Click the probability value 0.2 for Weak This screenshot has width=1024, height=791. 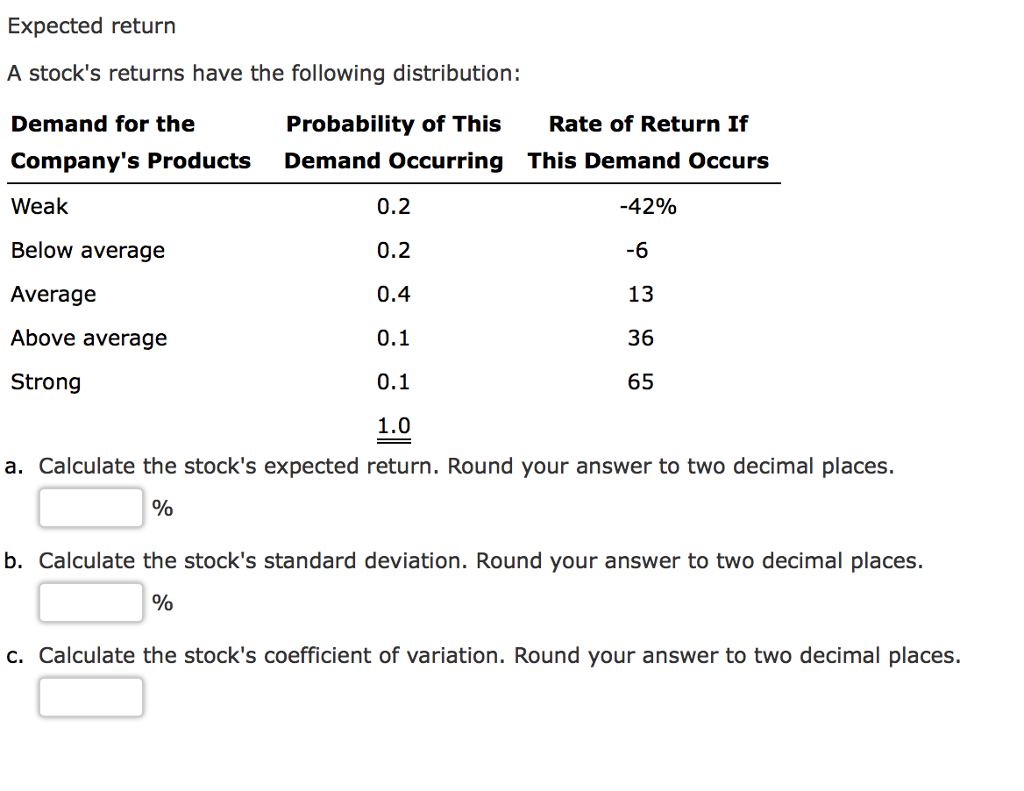point(394,206)
